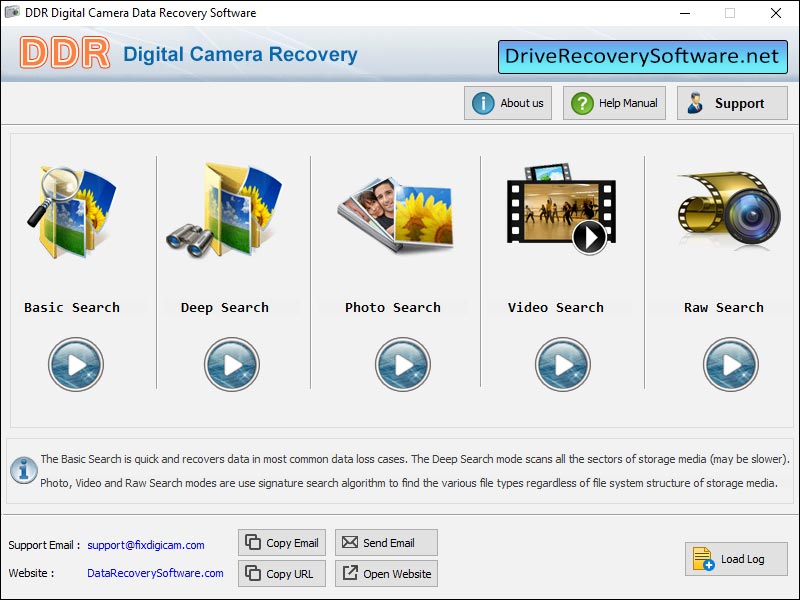Viewport: 800px width, 600px height.
Task: Launch Photo Search using its play button
Action: pyautogui.click(x=403, y=365)
